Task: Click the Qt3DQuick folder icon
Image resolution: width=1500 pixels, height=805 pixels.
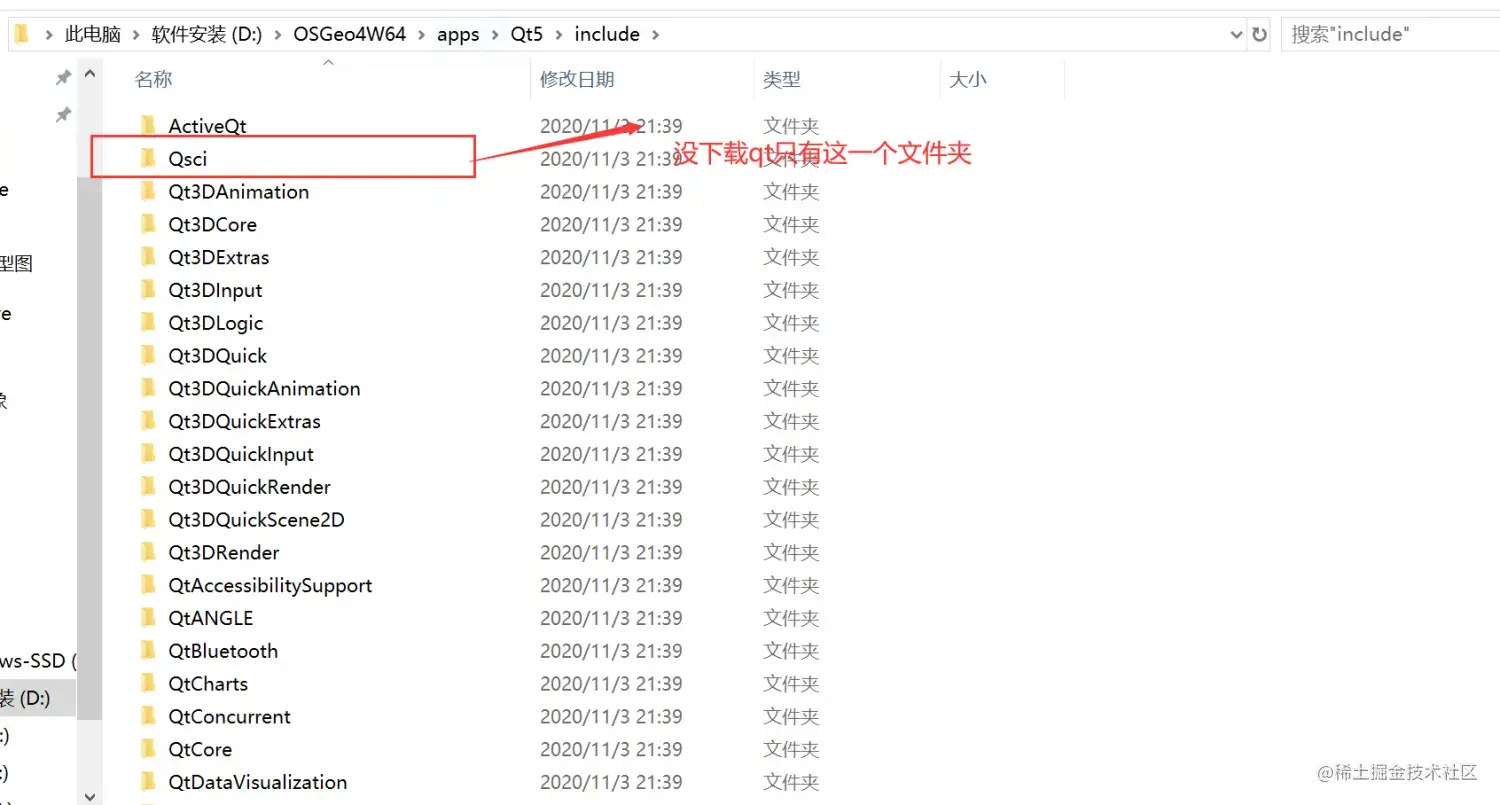Action: click(148, 355)
